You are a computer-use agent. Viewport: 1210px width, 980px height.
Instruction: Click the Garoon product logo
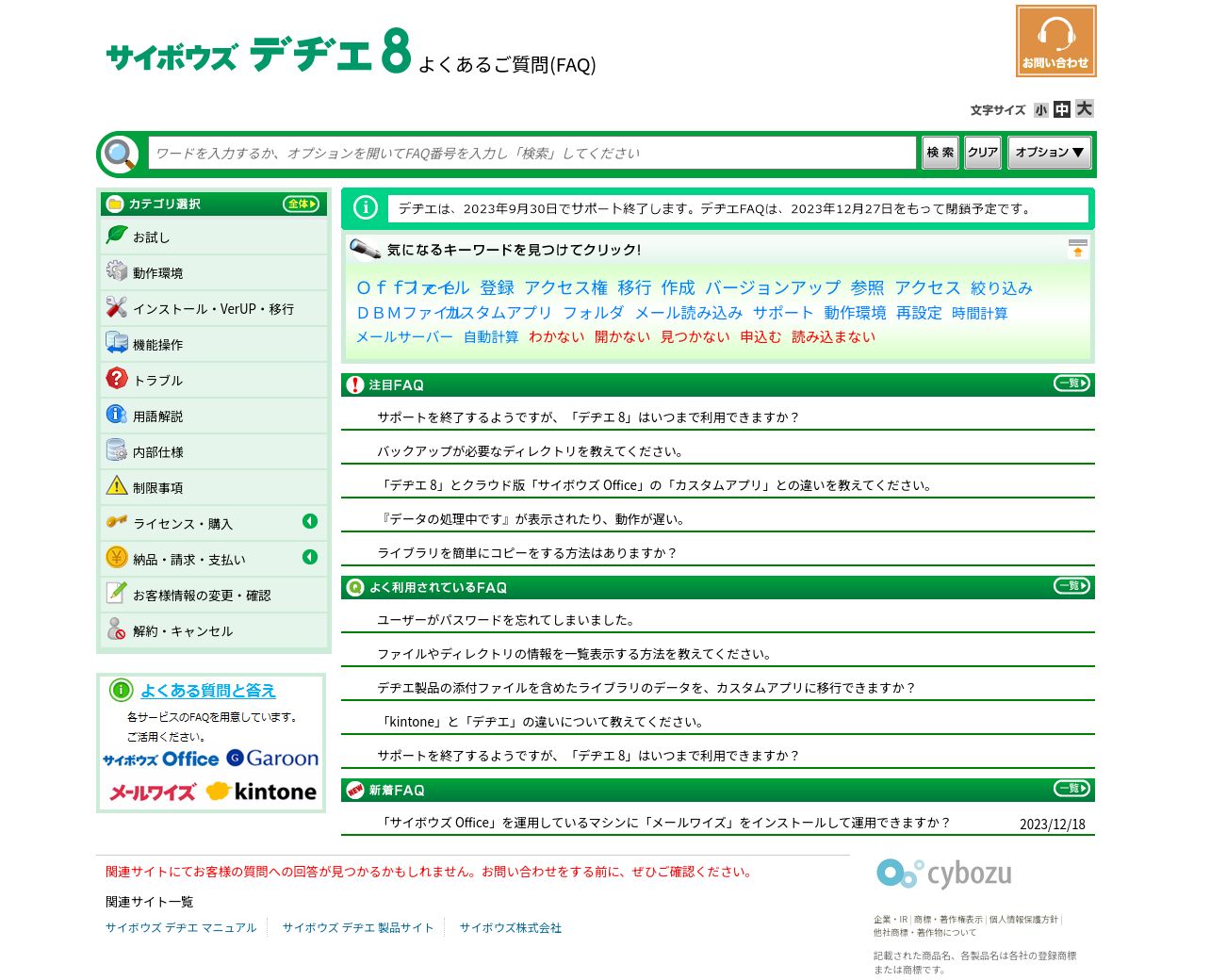(x=272, y=759)
